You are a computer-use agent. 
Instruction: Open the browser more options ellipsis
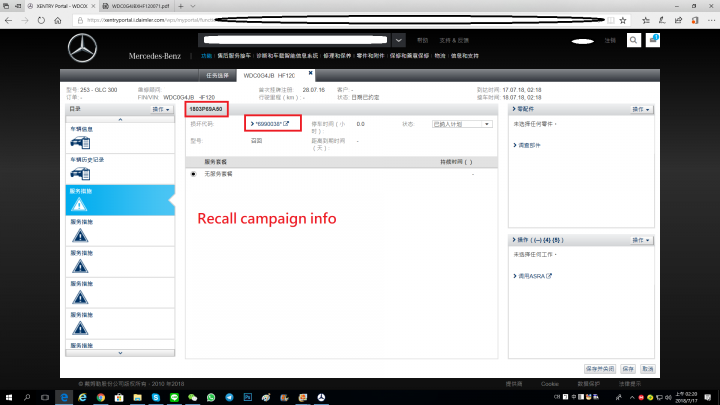[x=711, y=20]
